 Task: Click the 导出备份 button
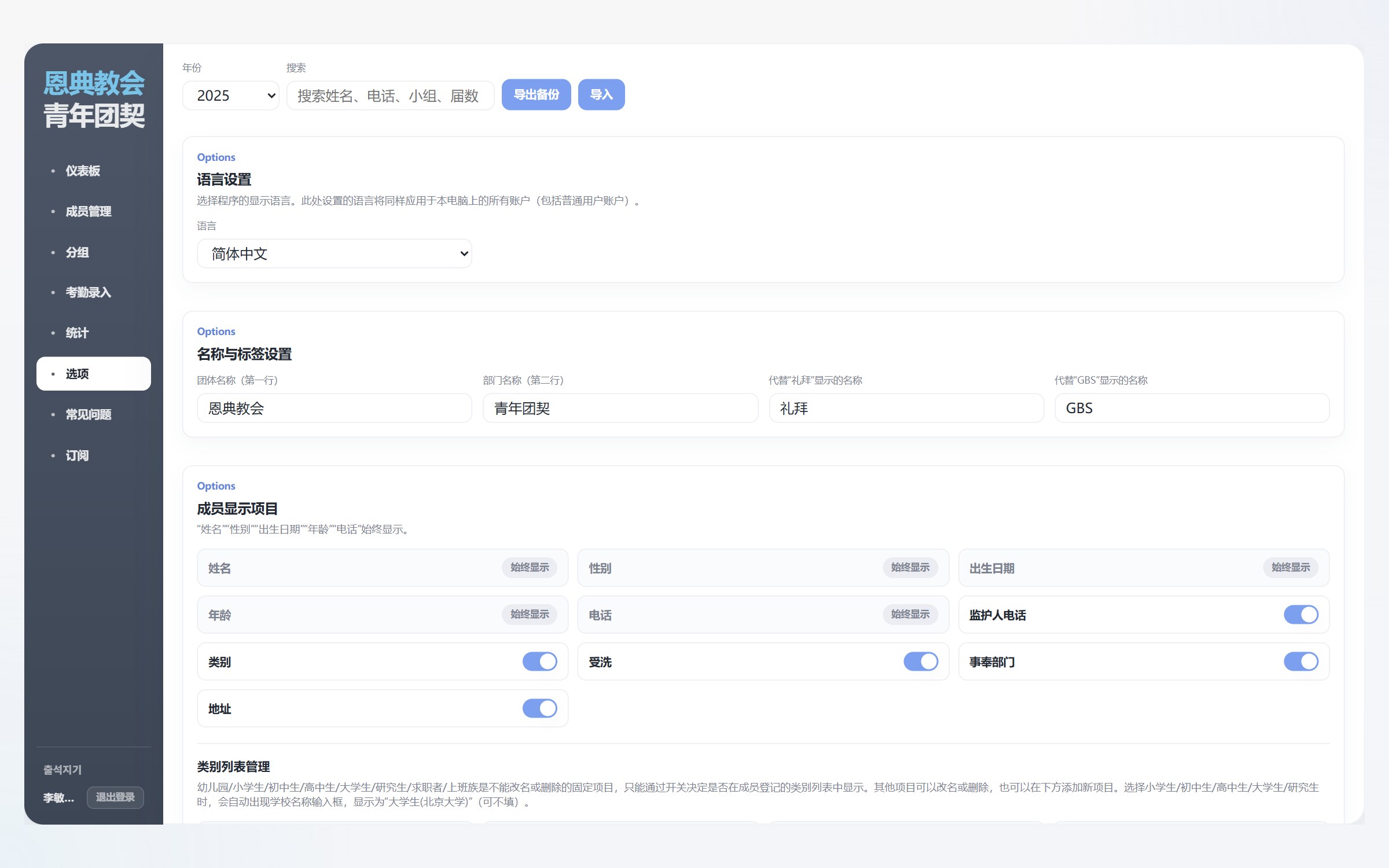click(536, 94)
